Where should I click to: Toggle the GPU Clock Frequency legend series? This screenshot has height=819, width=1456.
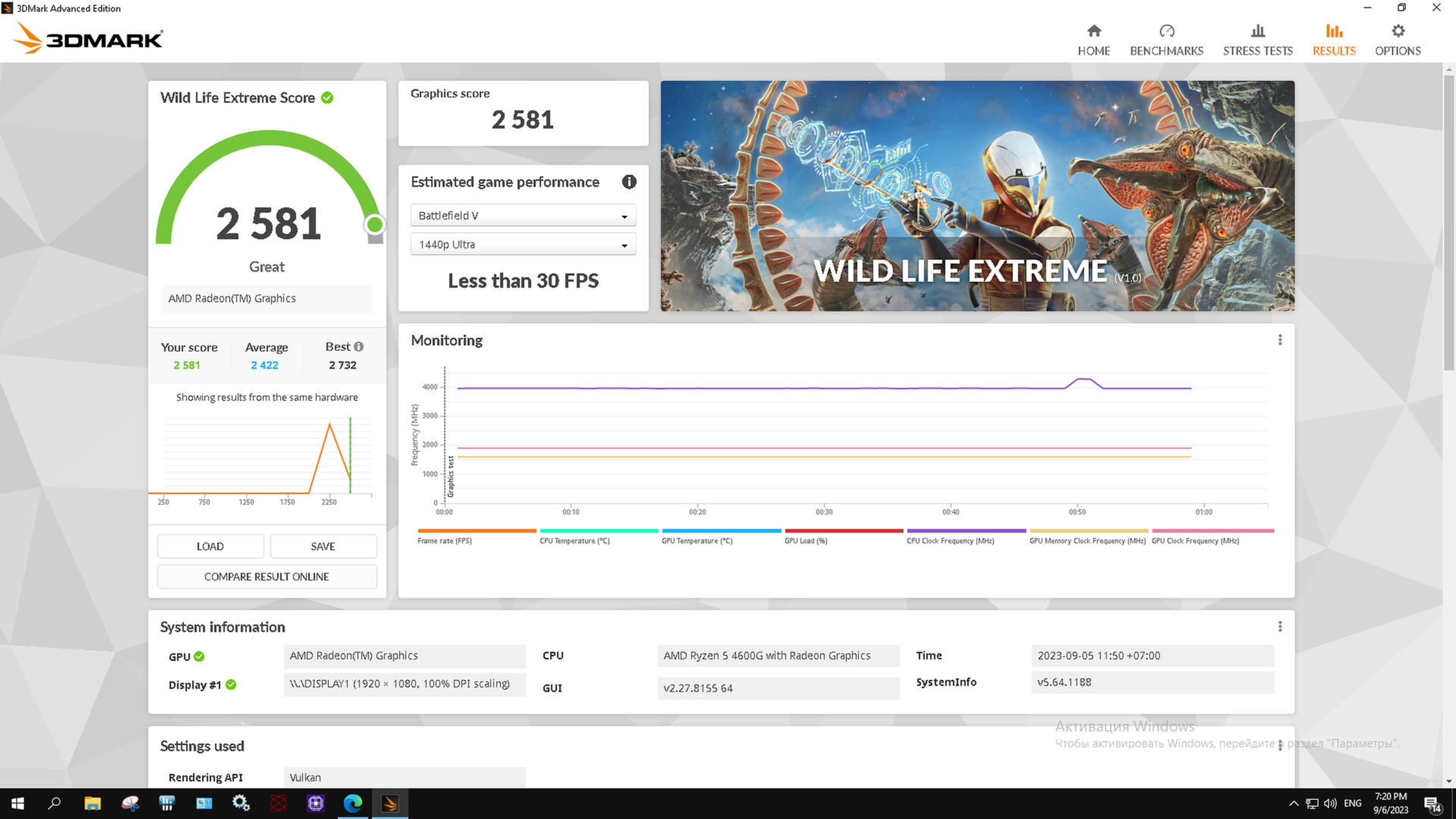point(1212,536)
